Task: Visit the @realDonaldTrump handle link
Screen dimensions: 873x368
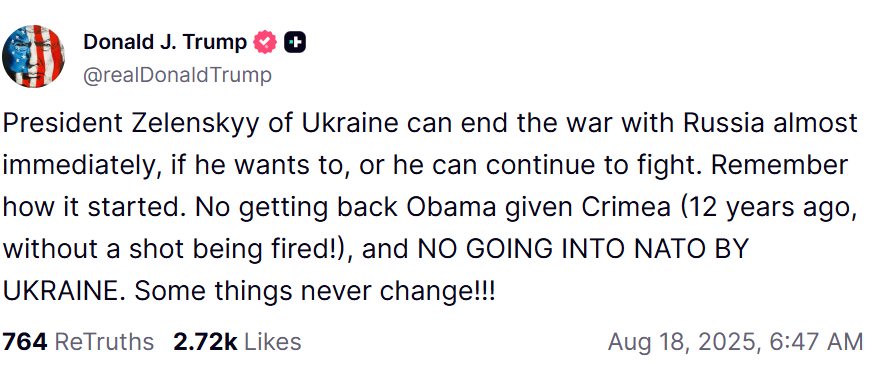Action: 178,75
